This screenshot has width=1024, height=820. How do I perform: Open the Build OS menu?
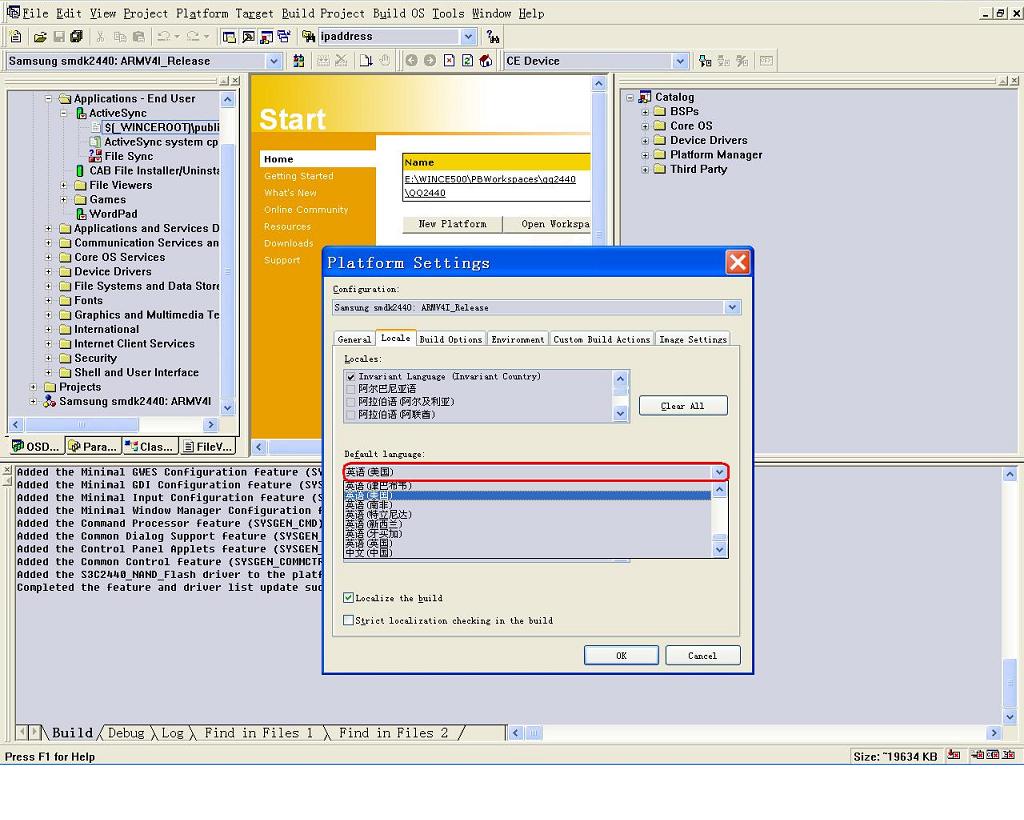pyautogui.click(x=398, y=13)
